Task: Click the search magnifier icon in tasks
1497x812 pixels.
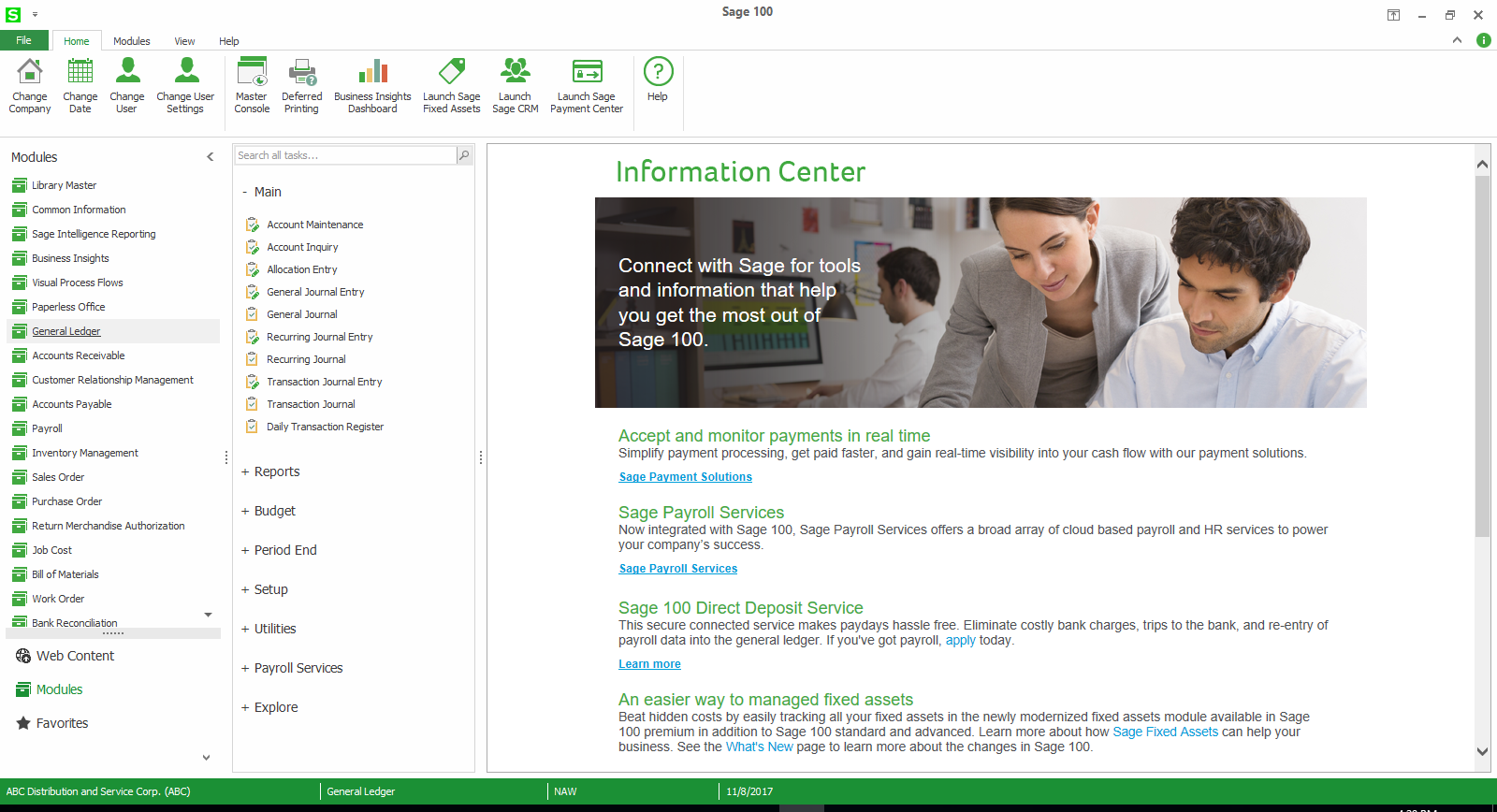Action: coord(464,155)
